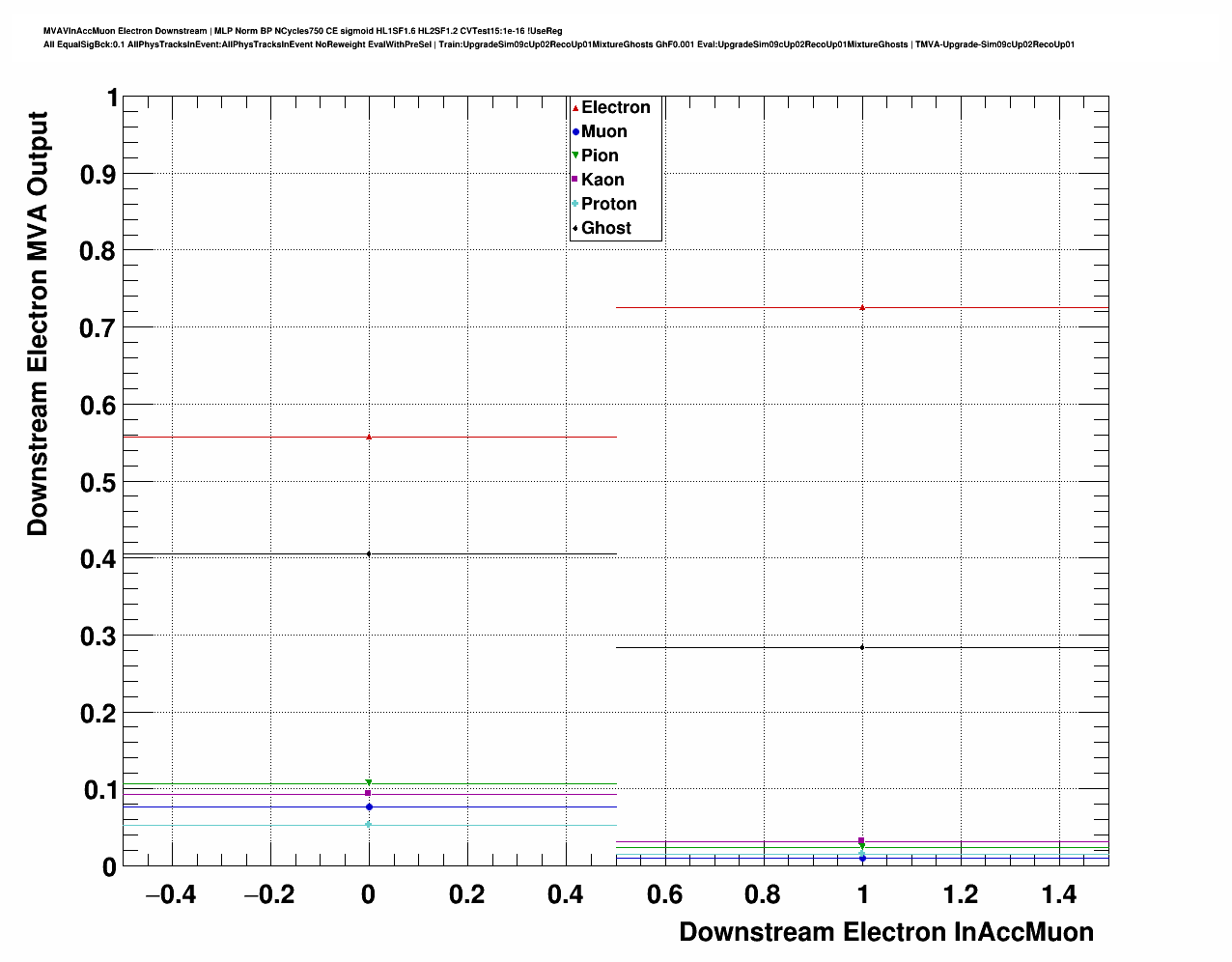Click the y-axis tick label 1
This screenshot has height=962, width=1232.
click(x=112, y=99)
